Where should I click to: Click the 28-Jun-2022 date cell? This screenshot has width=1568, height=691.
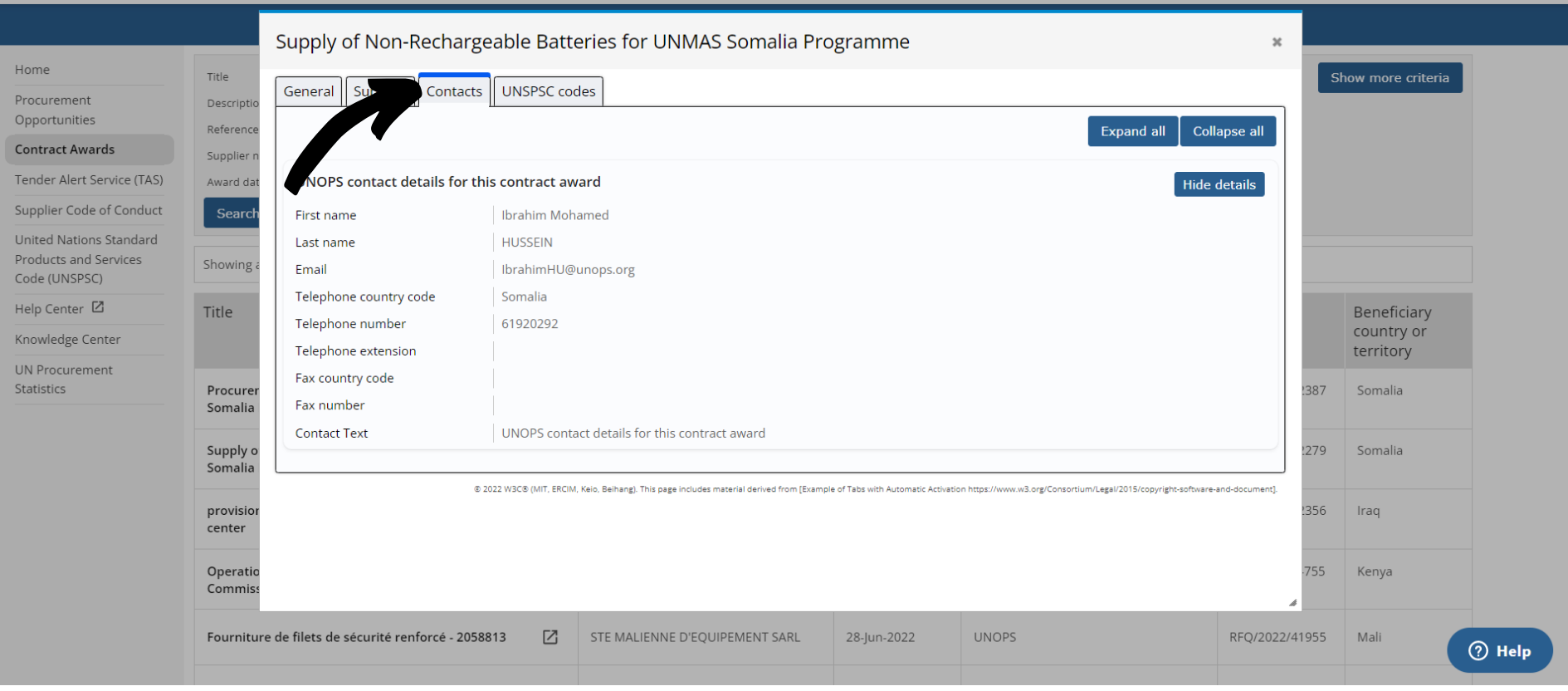coord(880,637)
